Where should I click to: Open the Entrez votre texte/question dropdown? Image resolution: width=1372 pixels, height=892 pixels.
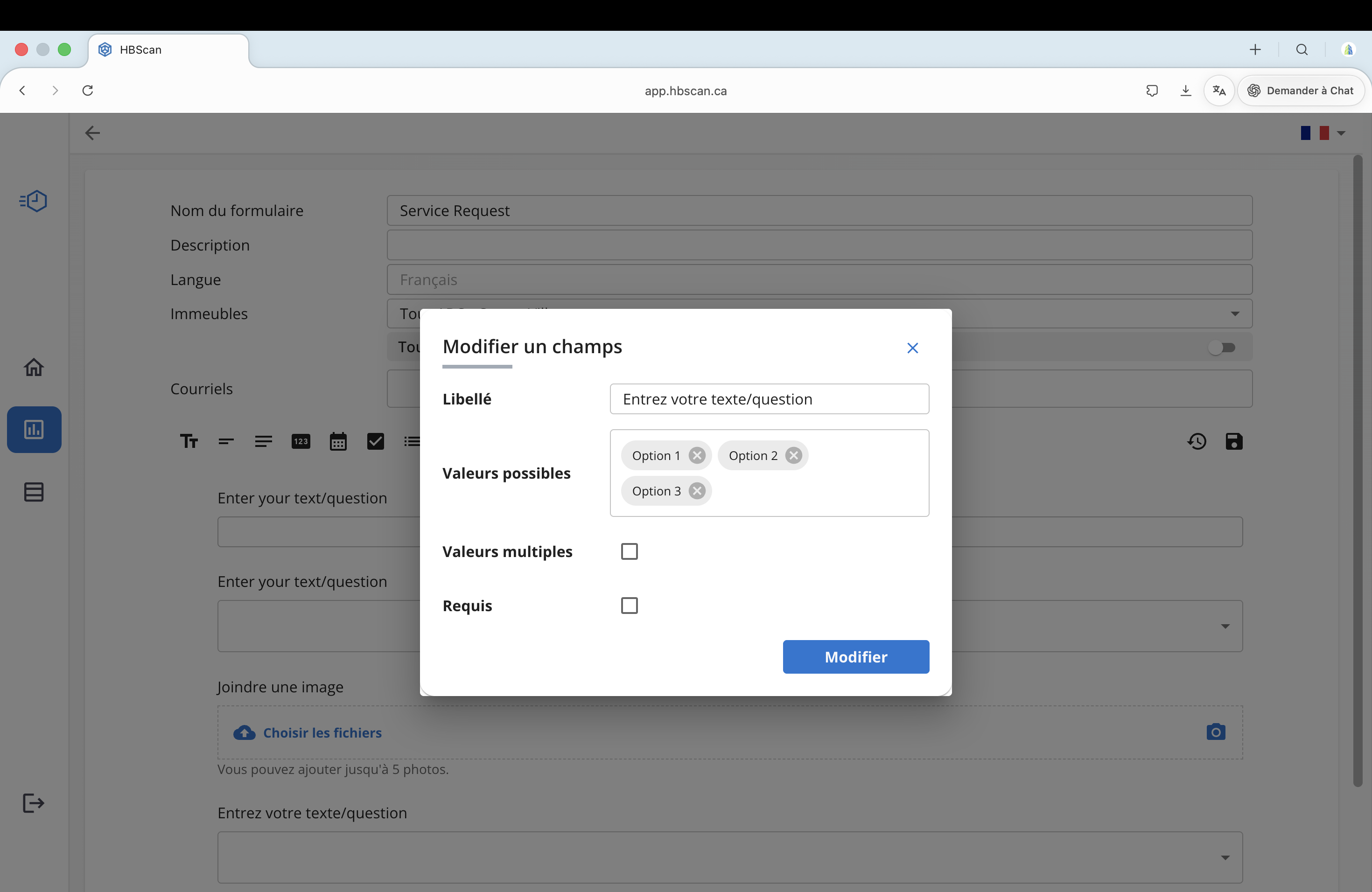pyautogui.click(x=730, y=857)
